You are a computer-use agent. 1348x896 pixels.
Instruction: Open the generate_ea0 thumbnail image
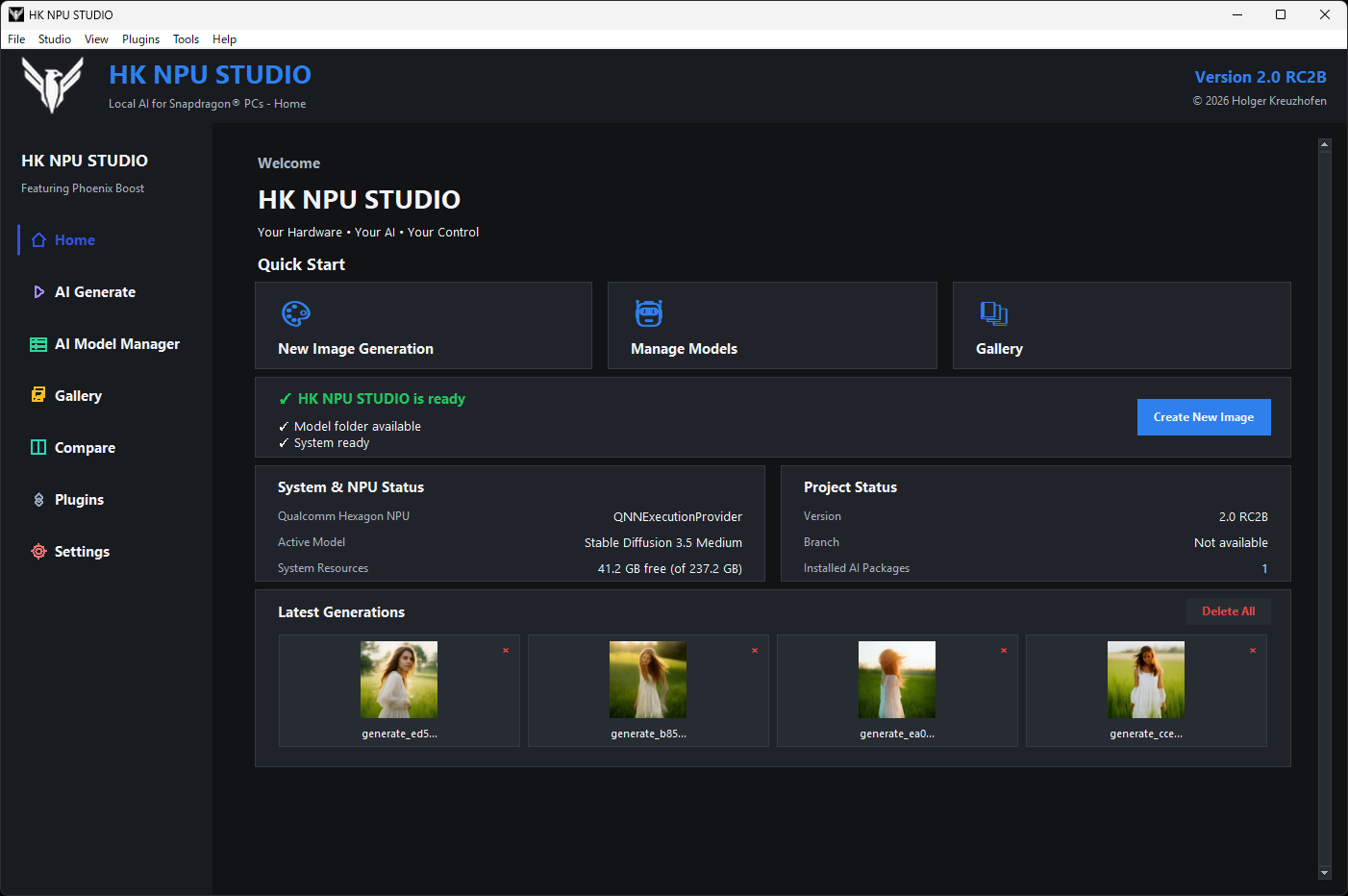point(897,680)
